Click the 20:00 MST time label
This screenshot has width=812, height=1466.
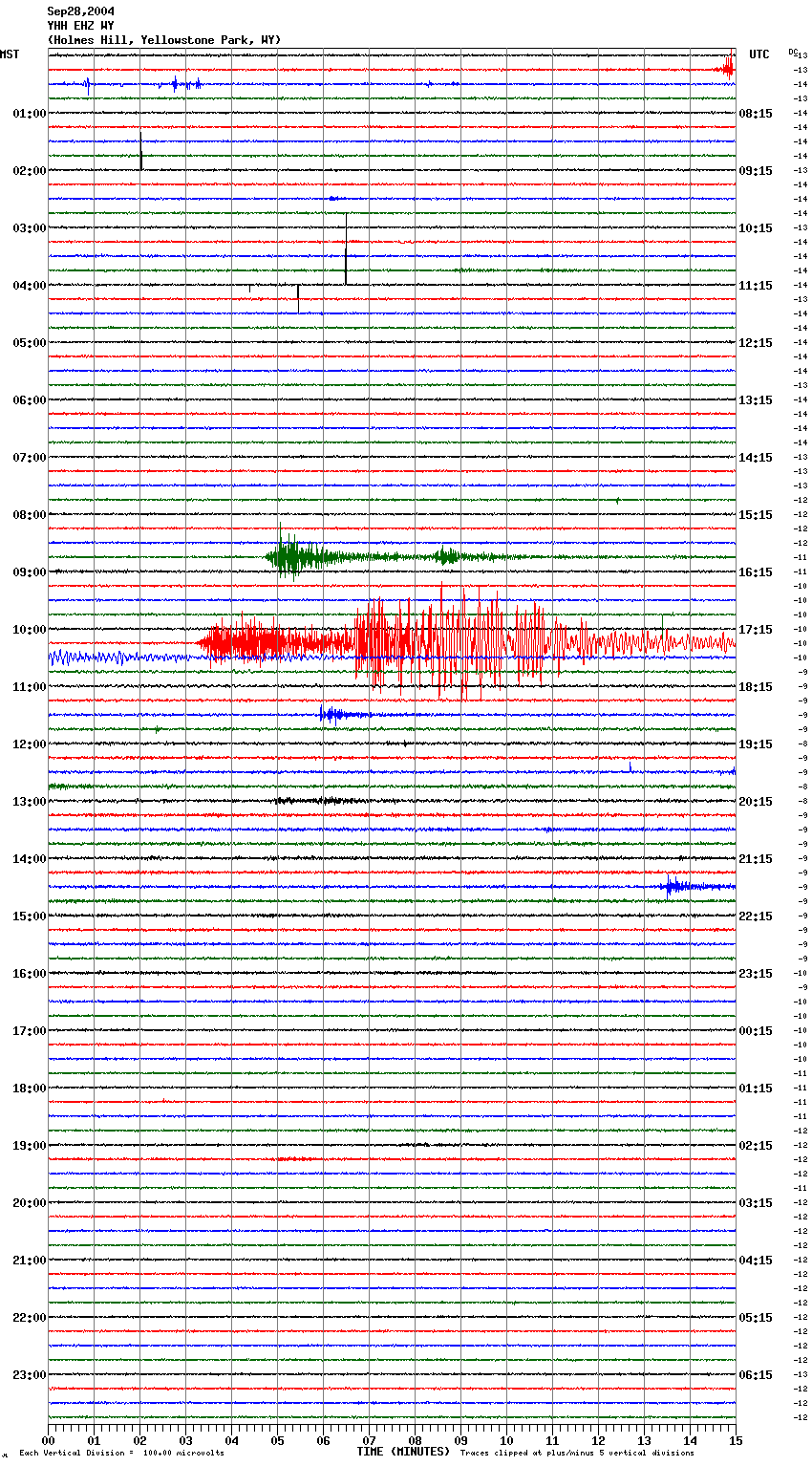[x=30, y=1203]
